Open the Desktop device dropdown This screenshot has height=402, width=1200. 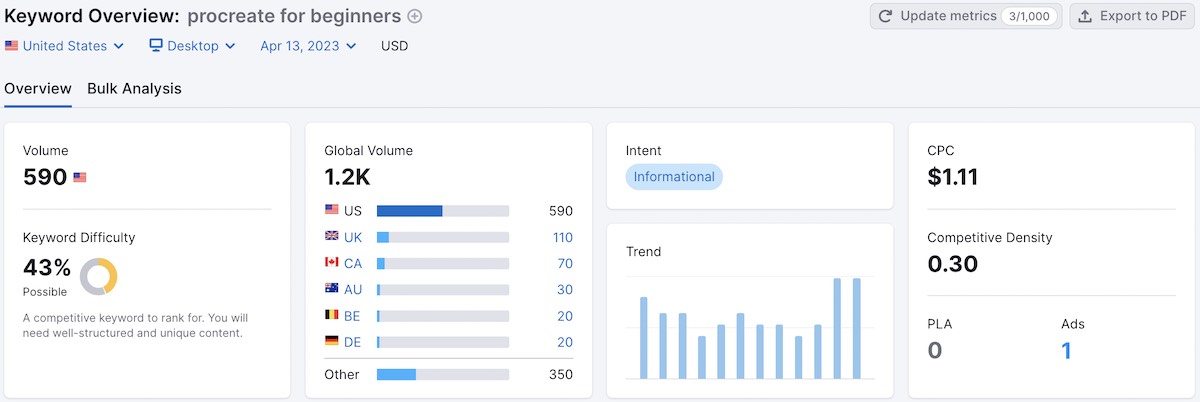[x=192, y=46]
